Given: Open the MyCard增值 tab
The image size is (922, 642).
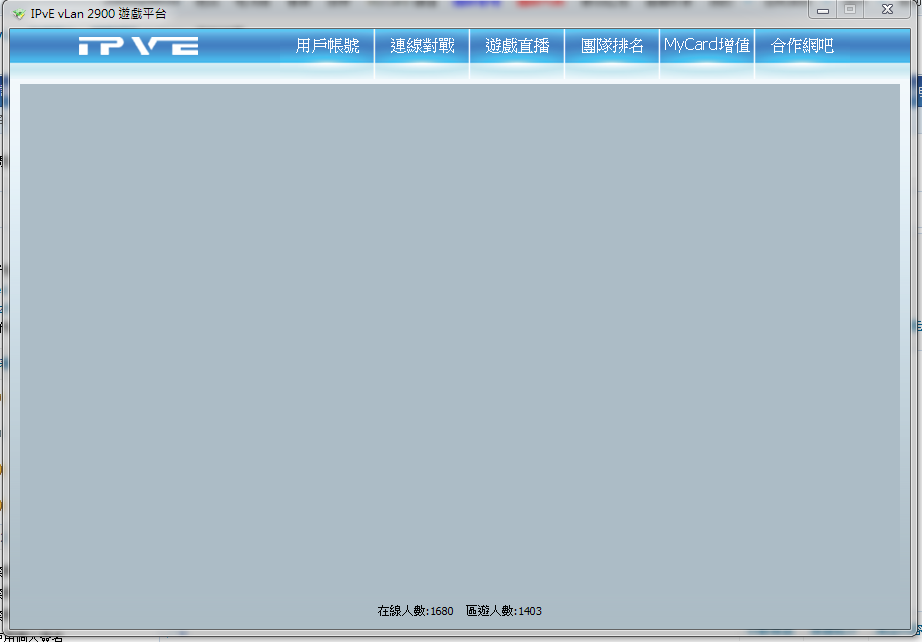Looking at the screenshot, I should tap(707, 46).
